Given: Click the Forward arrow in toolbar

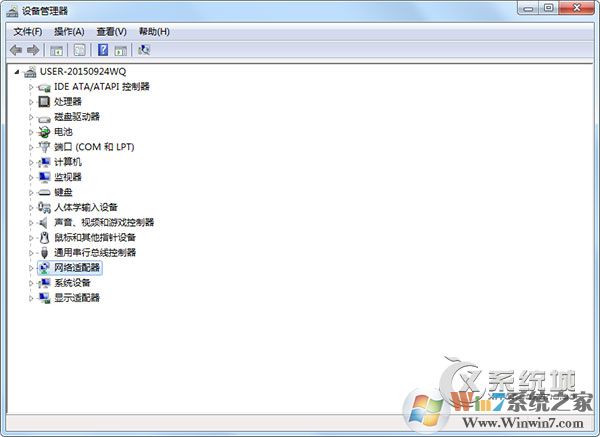Looking at the screenshot, I should [33, 50].
